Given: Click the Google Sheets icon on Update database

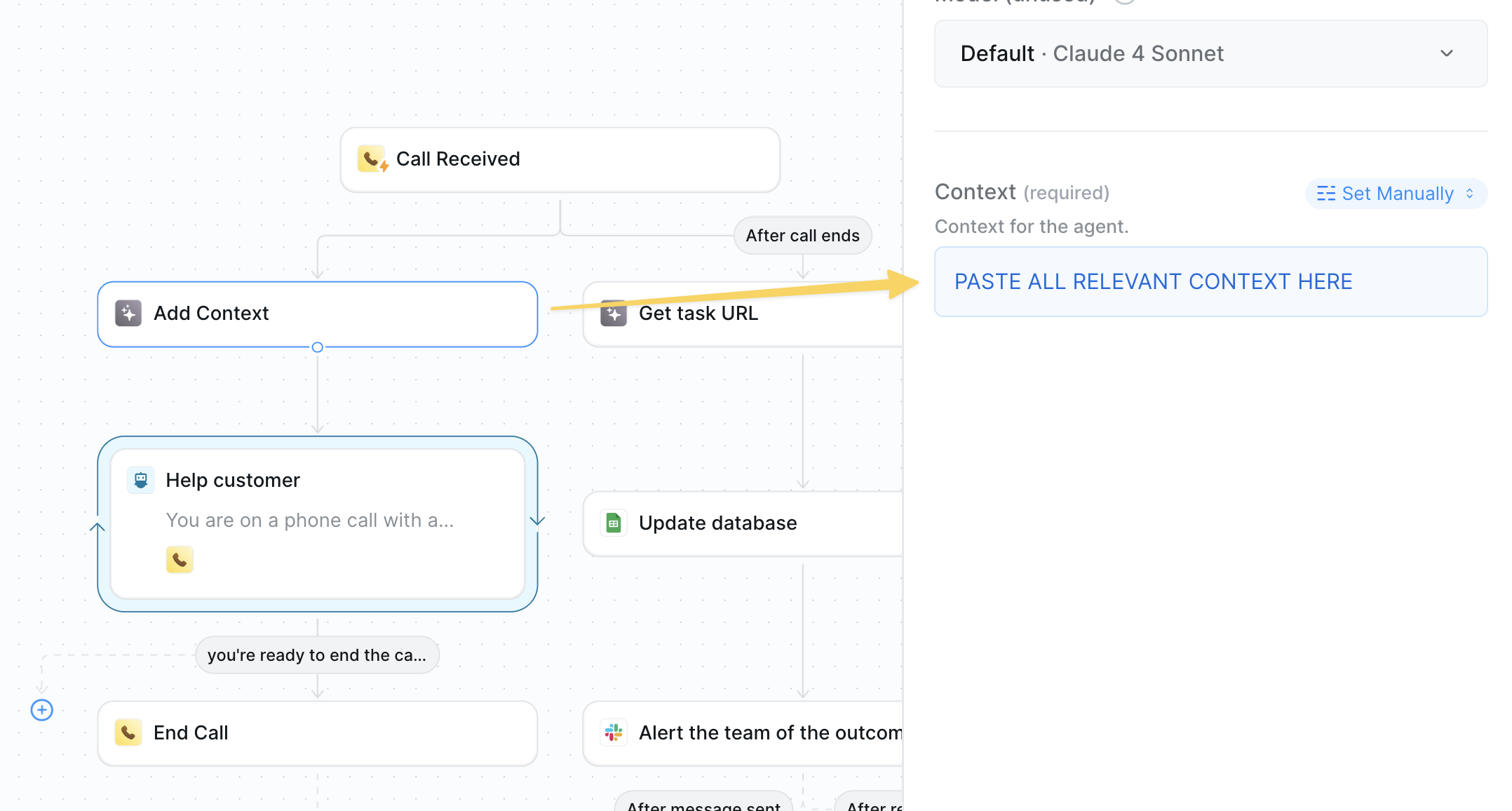Looking at the screenshot, I should coord(614,523).
